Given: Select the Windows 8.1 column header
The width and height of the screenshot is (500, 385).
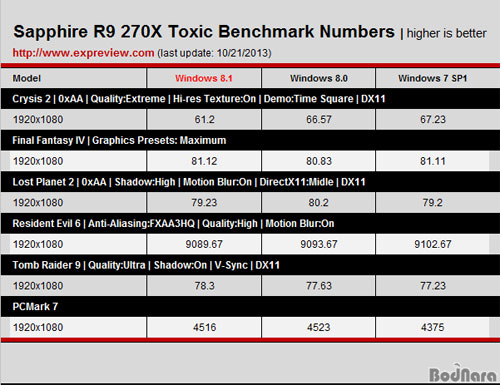Looking at the screenshot, I should coord(204,78).
